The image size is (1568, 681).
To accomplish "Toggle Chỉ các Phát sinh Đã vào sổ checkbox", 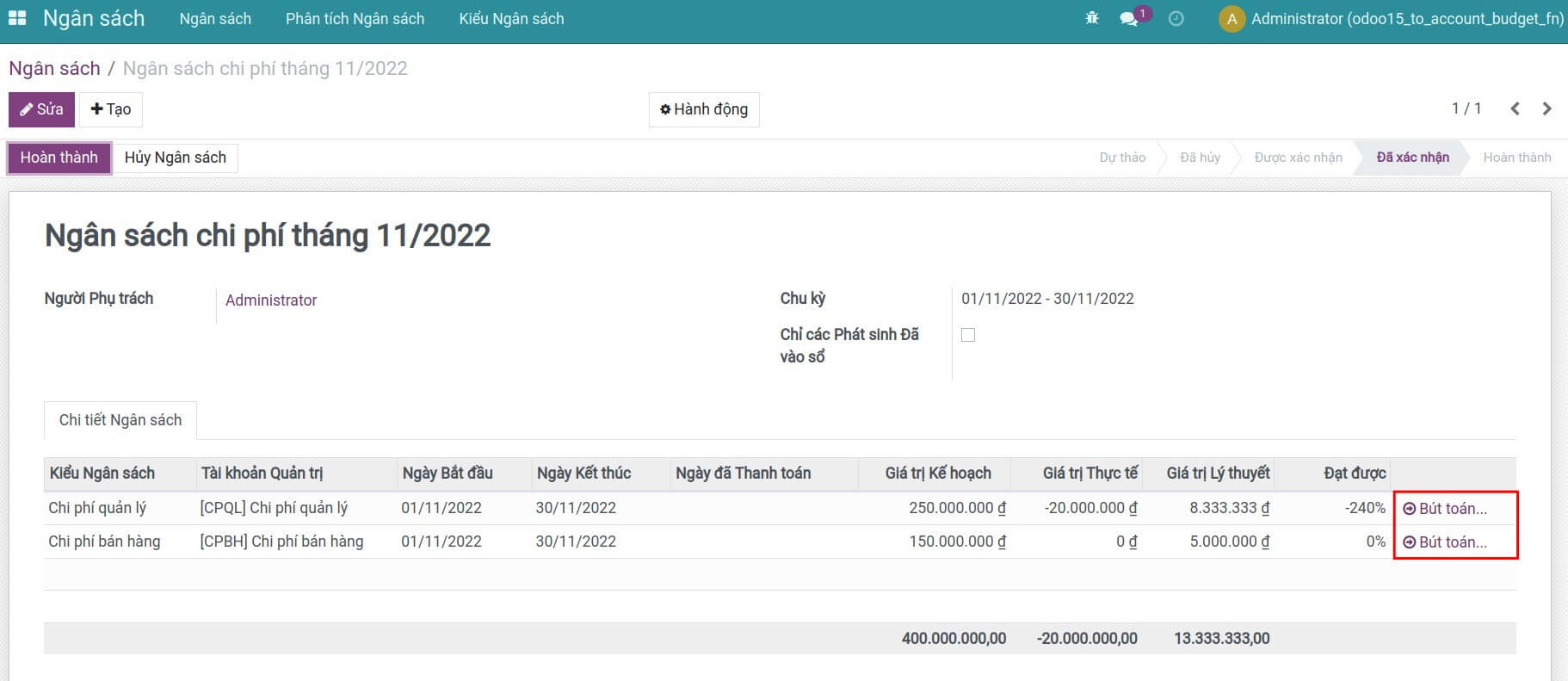I will (968, 335).
